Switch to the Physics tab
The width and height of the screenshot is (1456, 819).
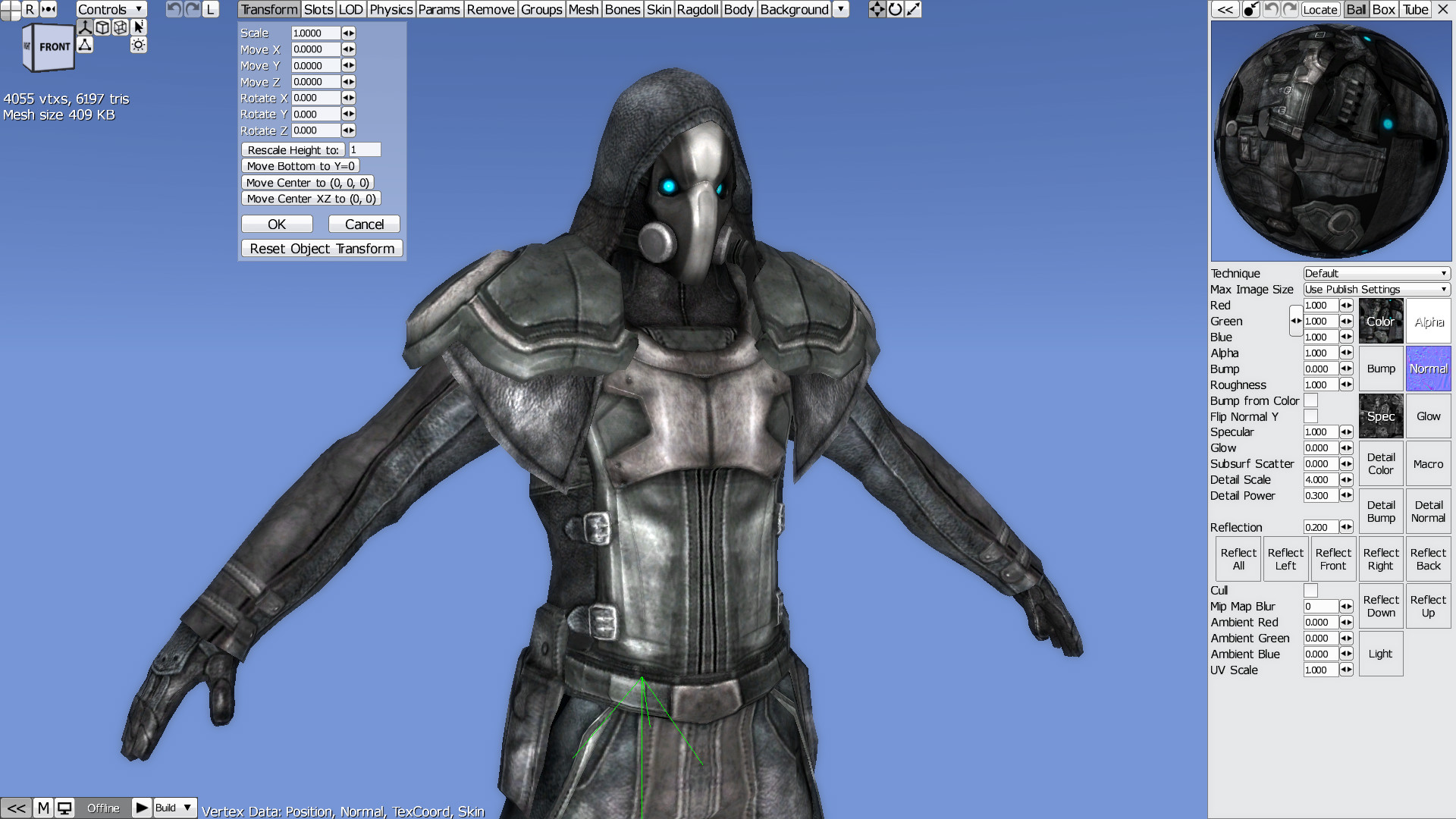(391, 9)
